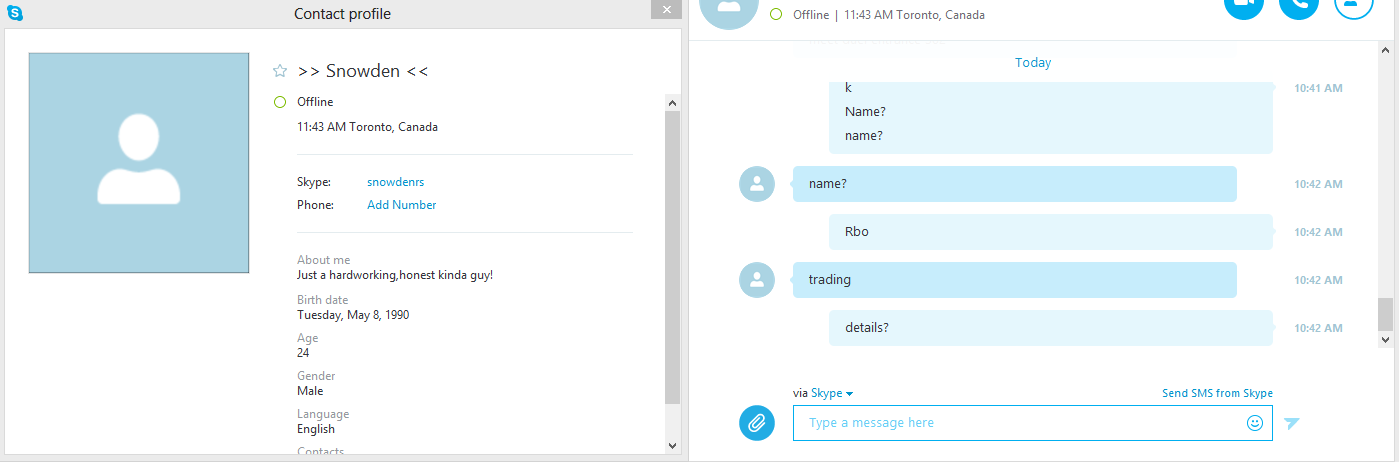1399x462 pixels.
Task: Click the chat scrollbar down arrow
Action: click(x=1385, y=340)
